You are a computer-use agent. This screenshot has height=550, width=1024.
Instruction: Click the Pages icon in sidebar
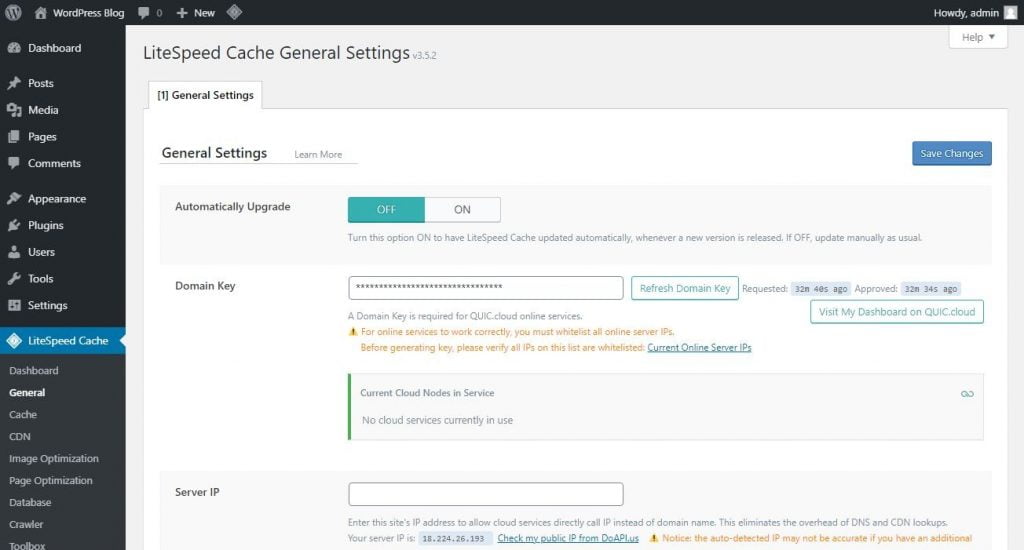click(14, 137)
